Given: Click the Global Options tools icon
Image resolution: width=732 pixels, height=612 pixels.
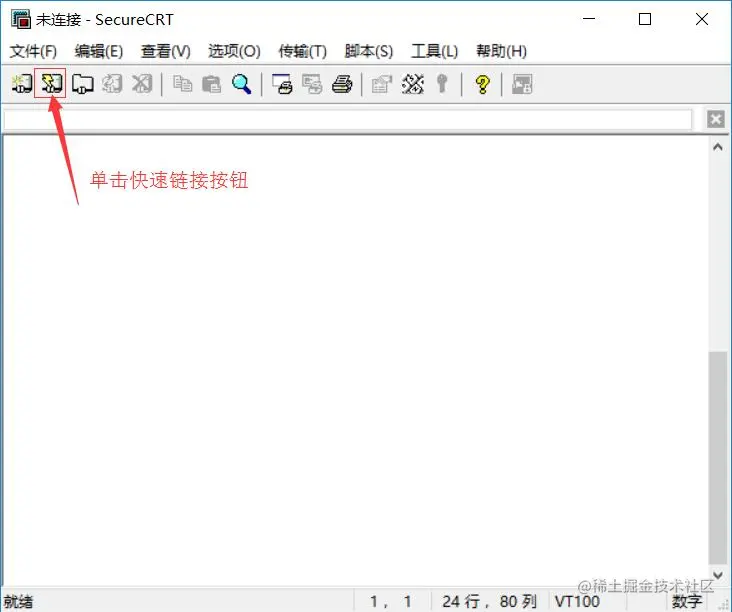Looking at the screenshot, I should (413, 84).
